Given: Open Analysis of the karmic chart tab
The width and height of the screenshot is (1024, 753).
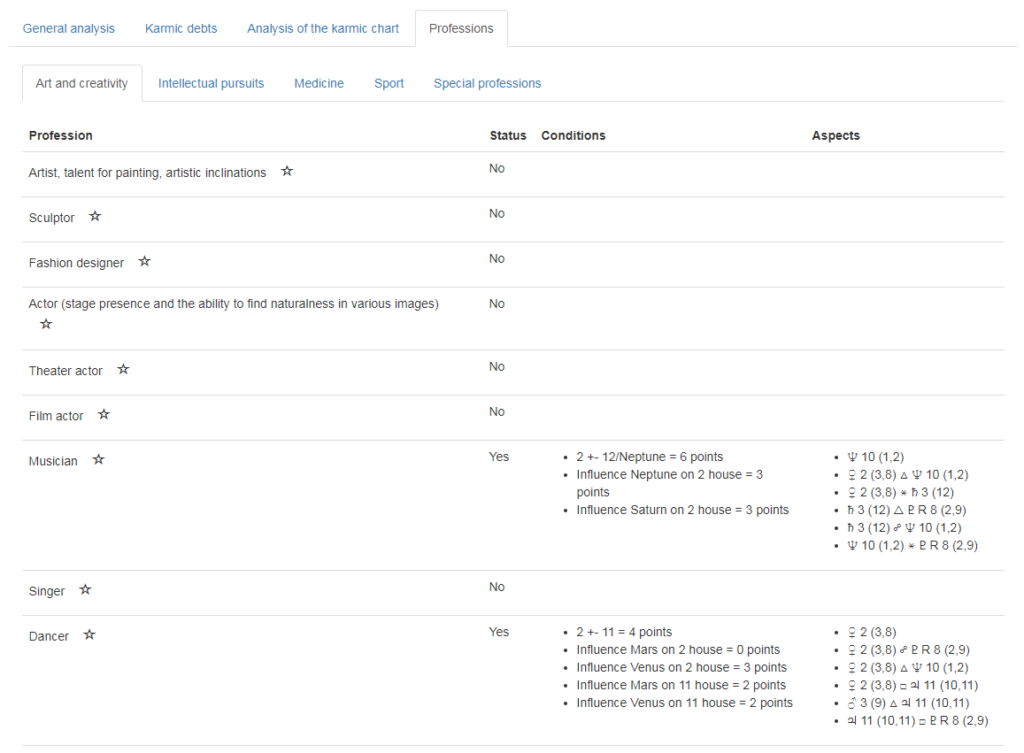Looking at the screenshot, I should pyautogui.click(x=323, y=29).
